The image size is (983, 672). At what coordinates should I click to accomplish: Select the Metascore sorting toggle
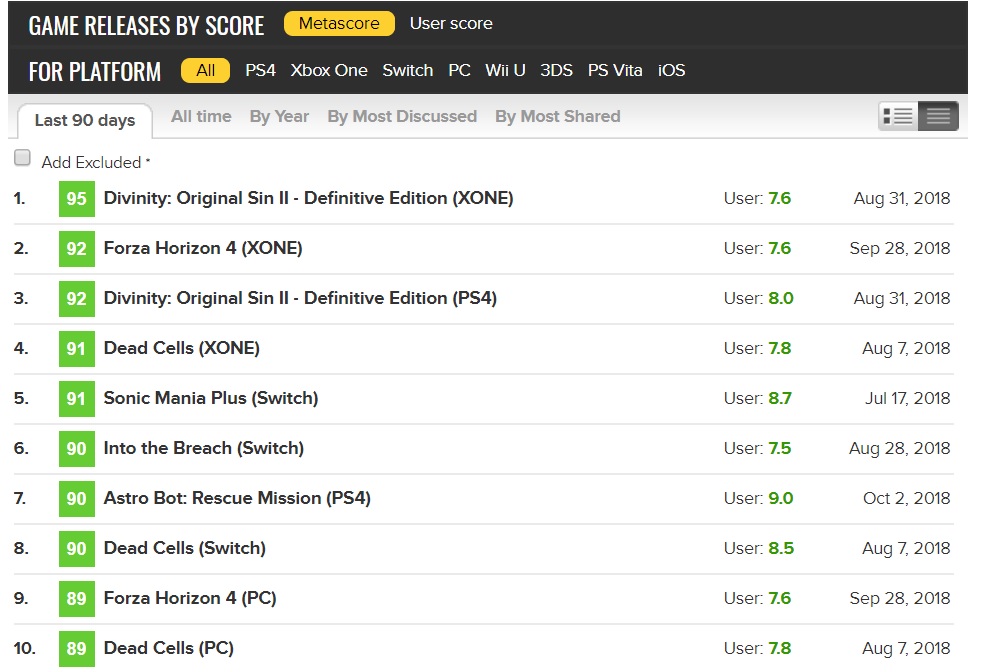pos(339,23)
